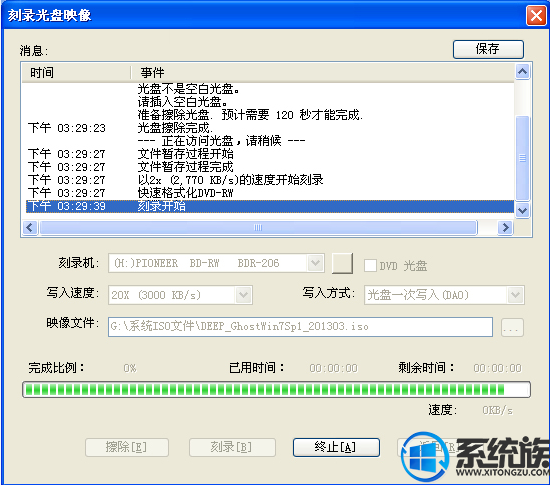
Task: Click the vertical scrollbar thumb in message list
Action: (x=522, y=158)
